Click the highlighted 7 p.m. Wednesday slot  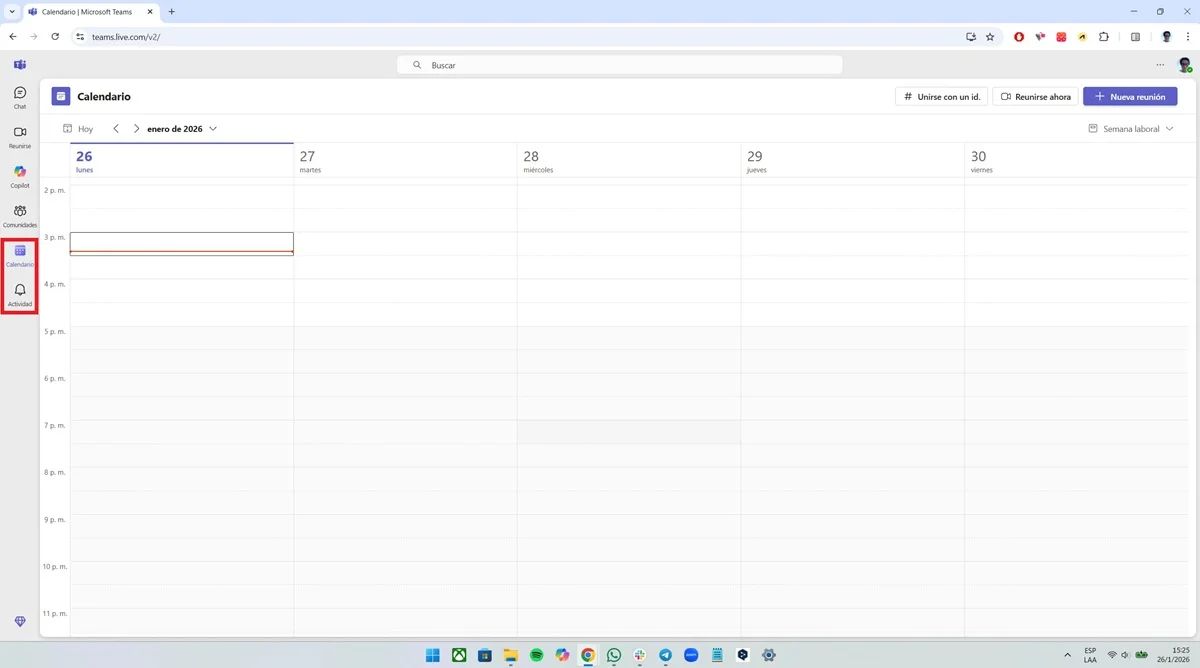coord(629,432)
